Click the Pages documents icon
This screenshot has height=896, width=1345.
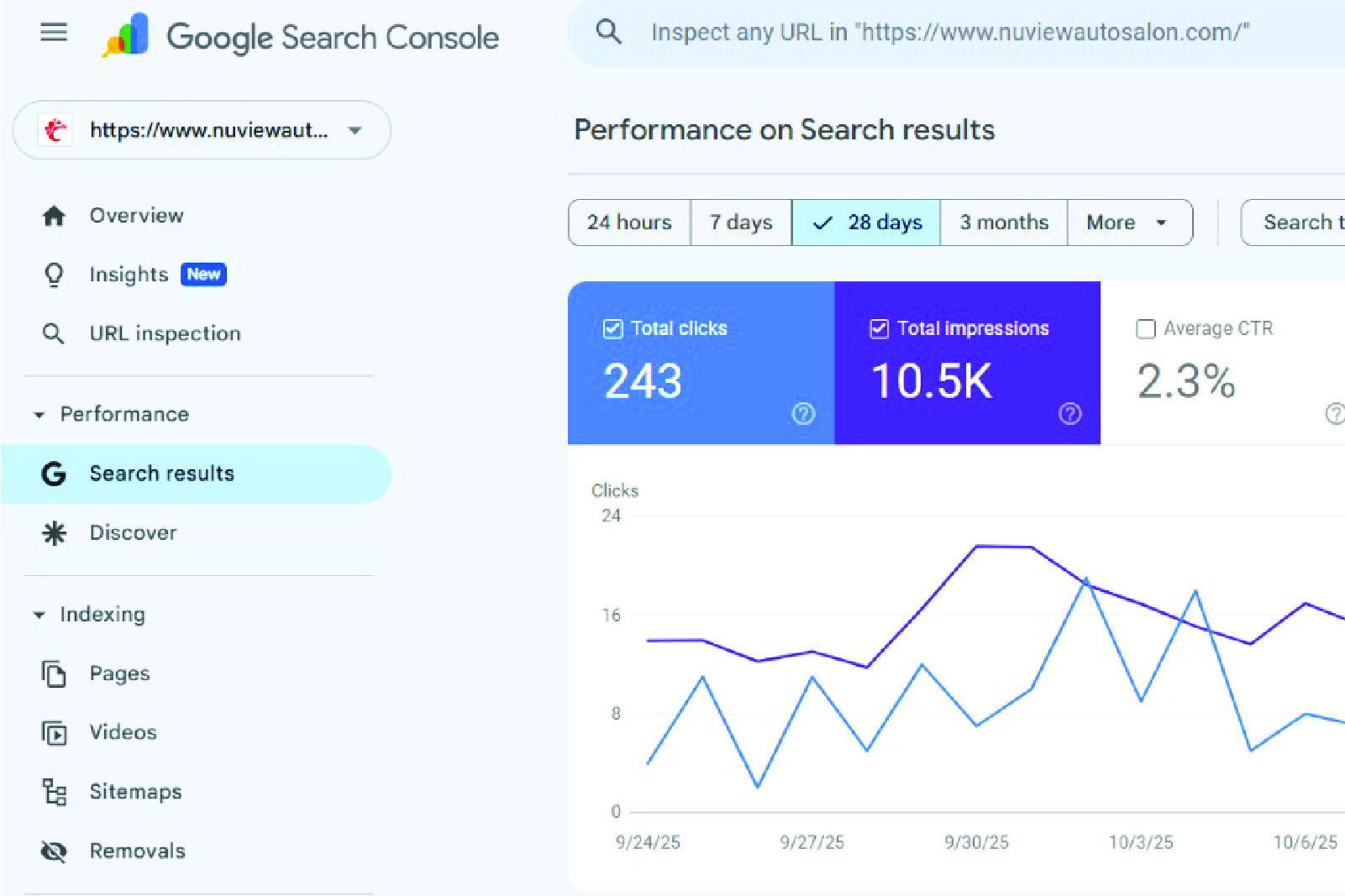[x=54, y=673]
